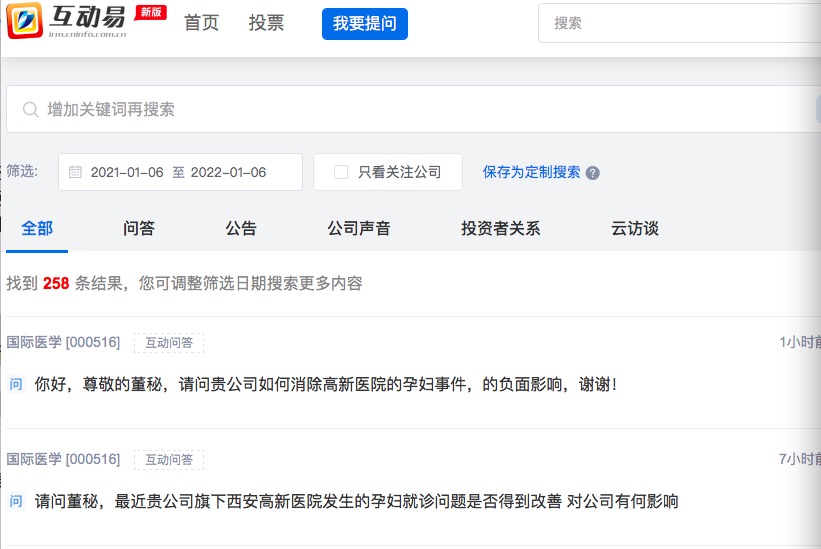Click the 问 icon of first question
The height and width of the screenshot is (549, 821).
coord(16,384)
